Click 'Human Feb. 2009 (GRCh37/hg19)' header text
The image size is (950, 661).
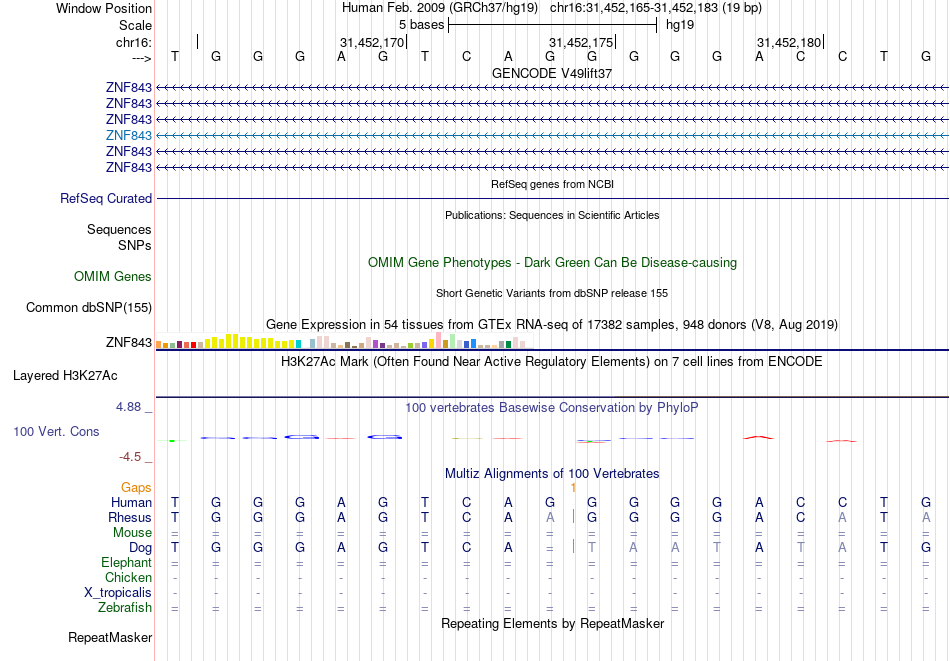[440, 8]
